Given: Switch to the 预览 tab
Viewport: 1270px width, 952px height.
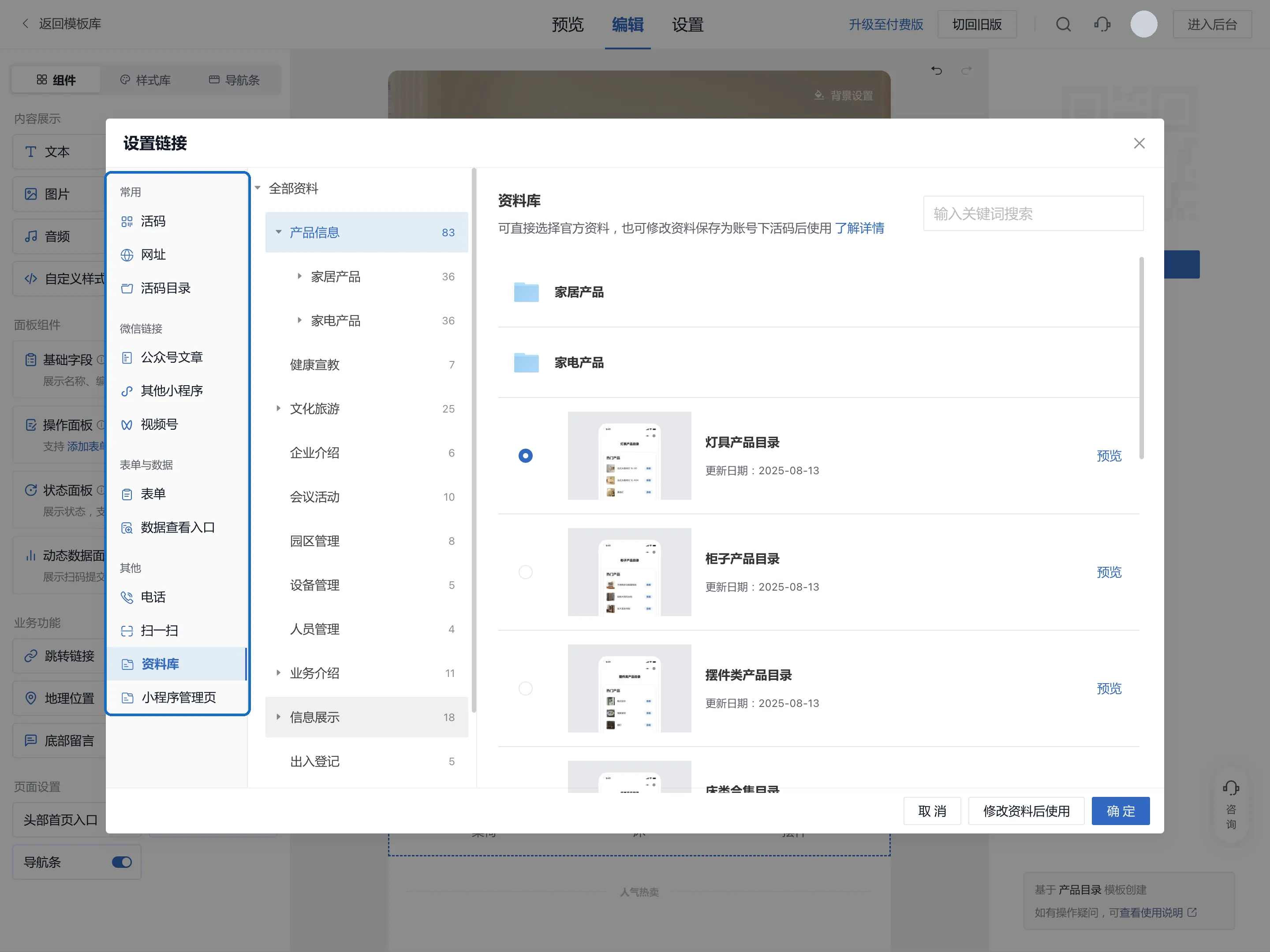Looking at the screenshot, I should (567, 25).
